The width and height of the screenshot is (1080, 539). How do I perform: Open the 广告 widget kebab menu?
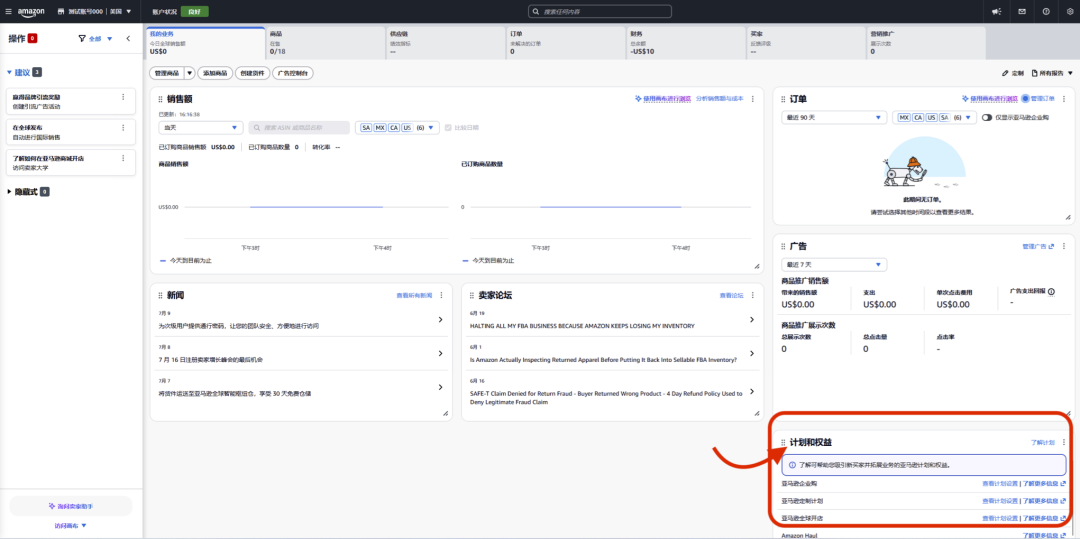coord(1063,246)
